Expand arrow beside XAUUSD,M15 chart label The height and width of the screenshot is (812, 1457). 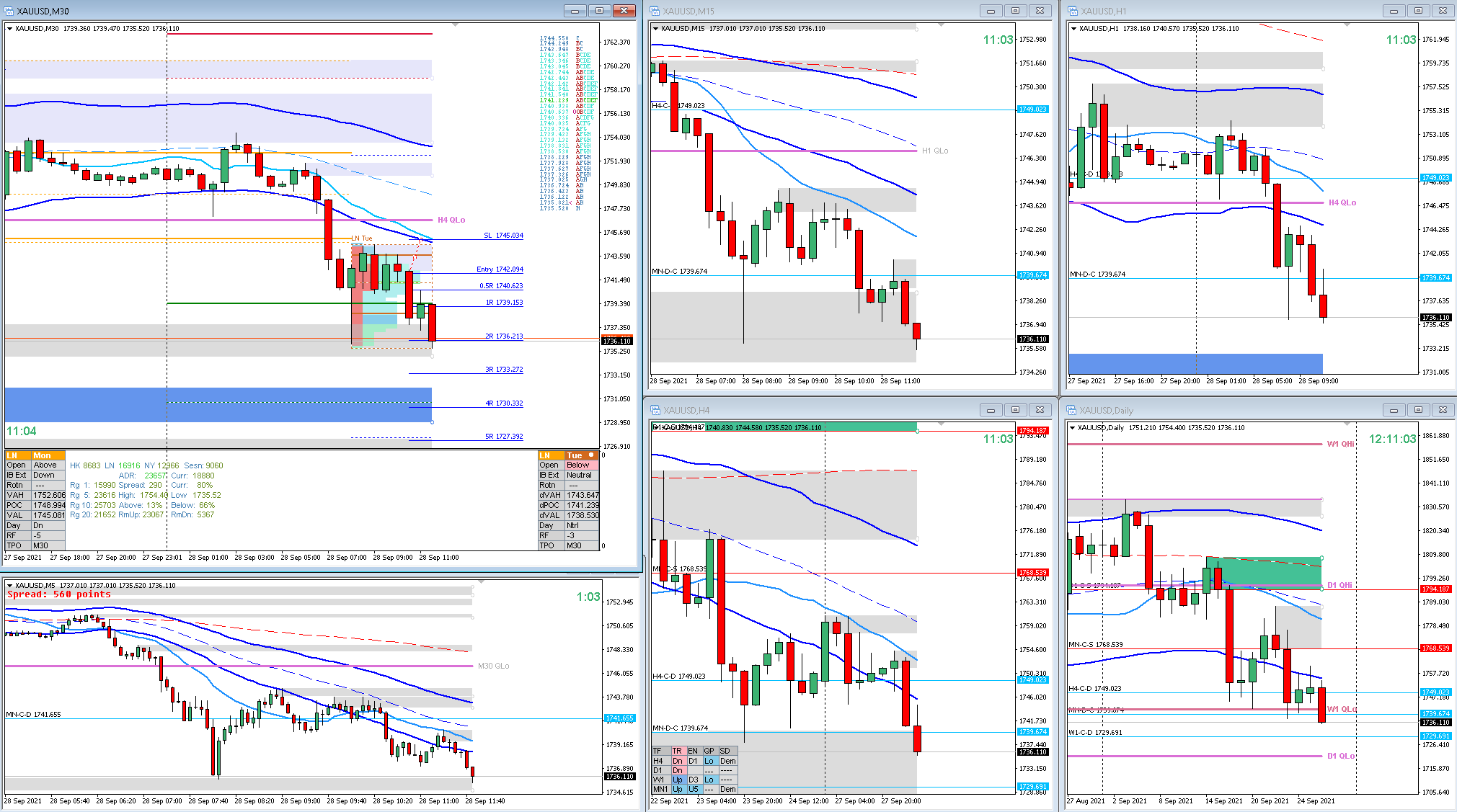pos(655,29)
